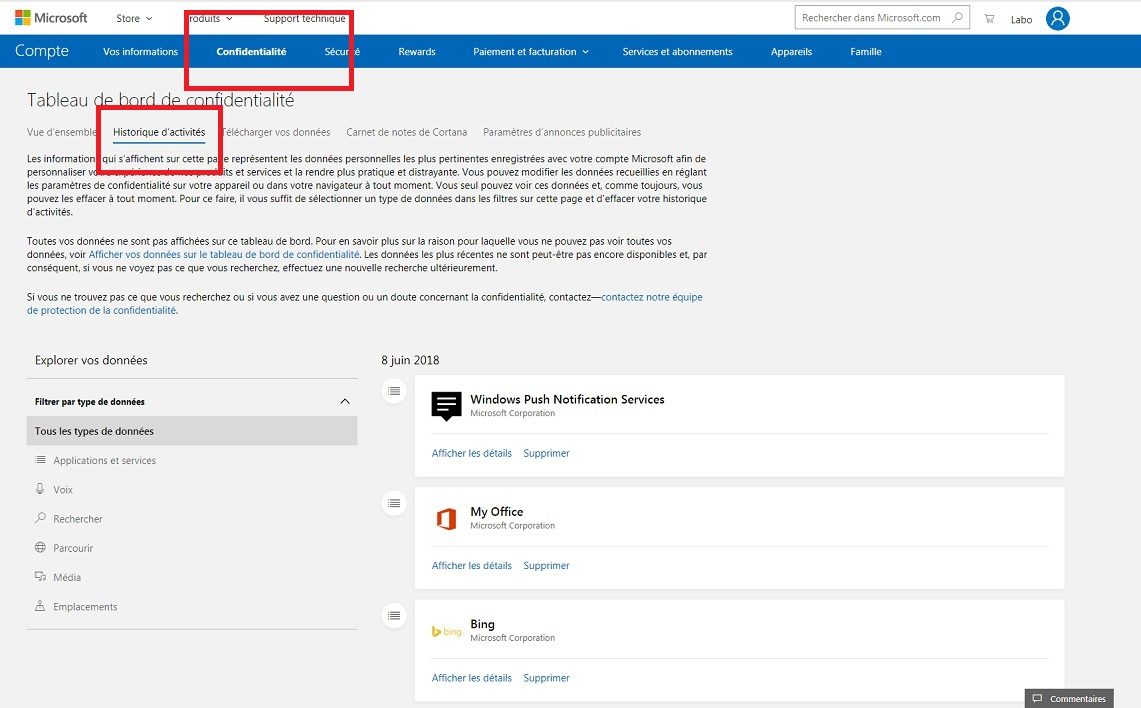Expand the Store dropdown menu

135,18
